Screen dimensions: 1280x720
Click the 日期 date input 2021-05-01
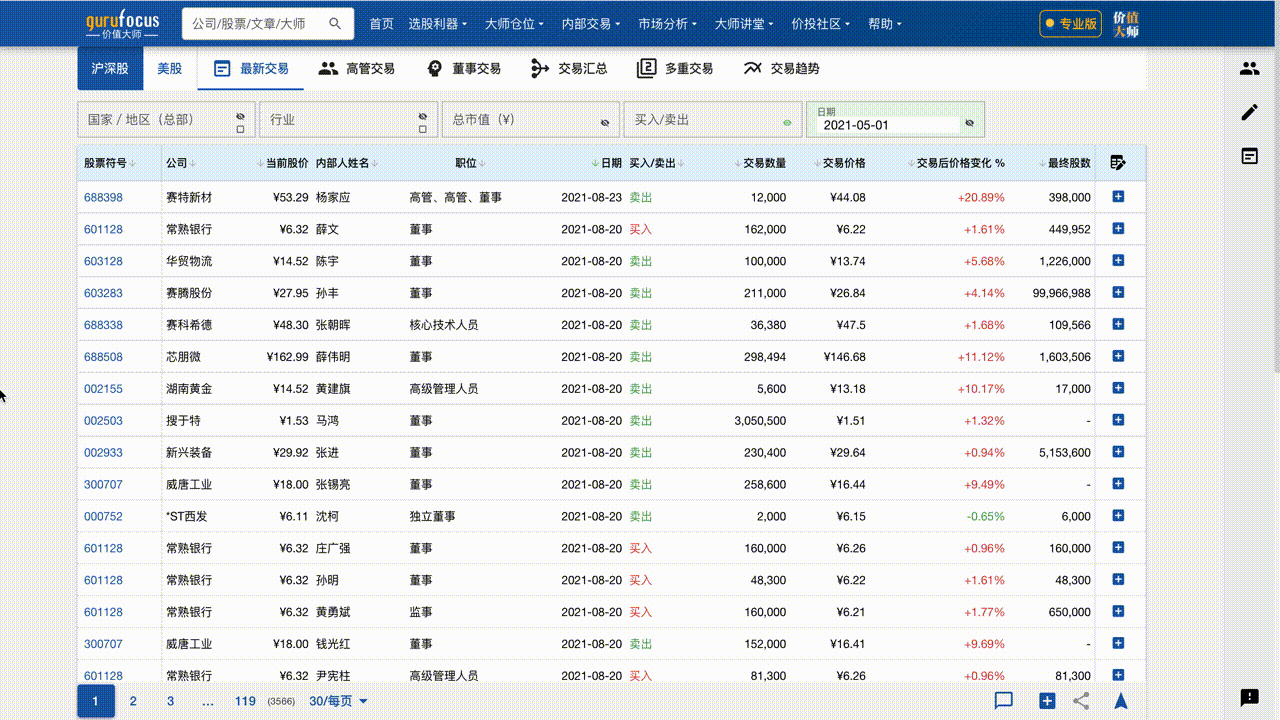pos(888,126)
